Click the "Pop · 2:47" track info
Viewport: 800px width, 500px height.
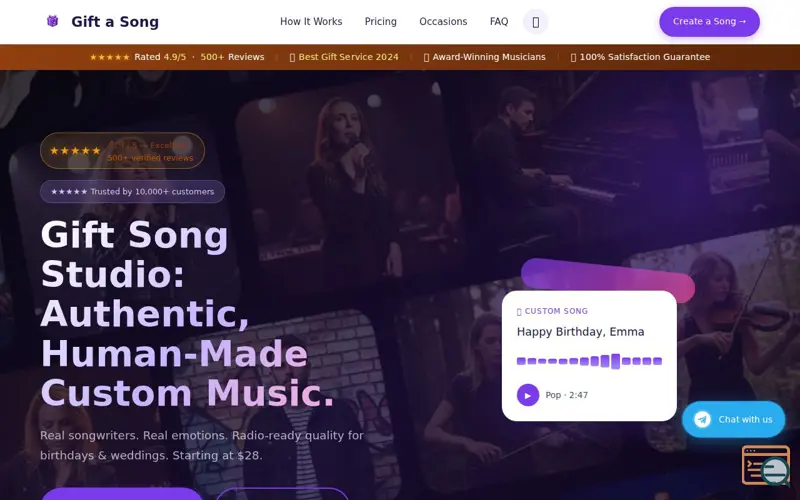pos(566,395)
